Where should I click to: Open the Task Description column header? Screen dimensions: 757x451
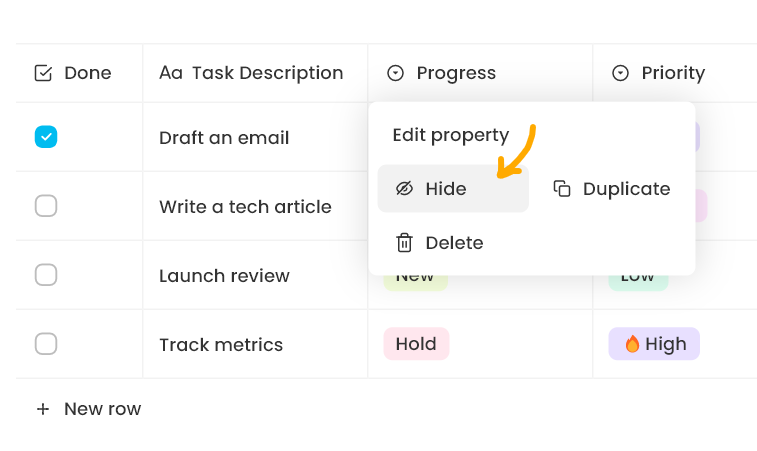[266, 73]
